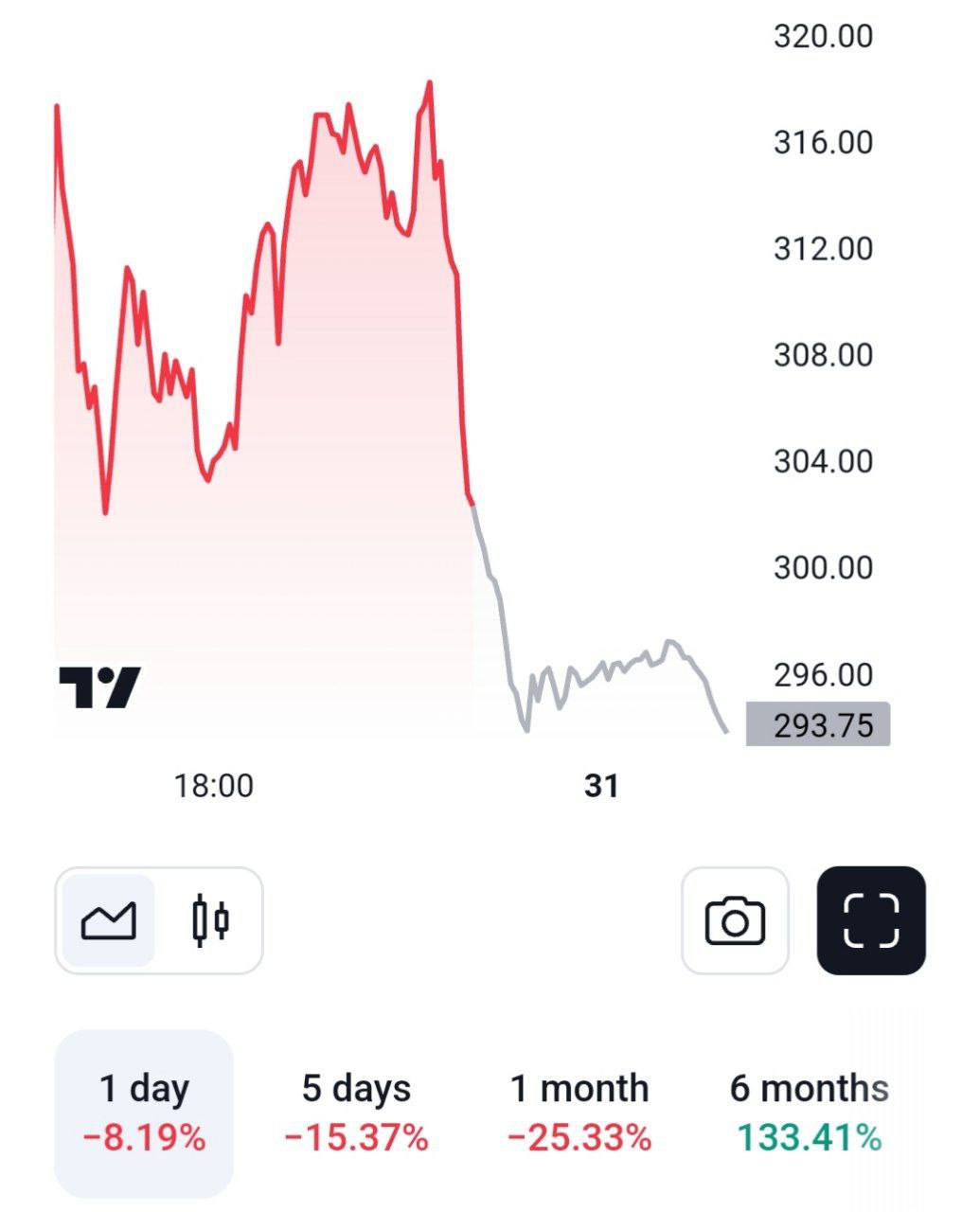Click the current price label 293.75
Screen dimensions: 980x1212
[819, 725]
